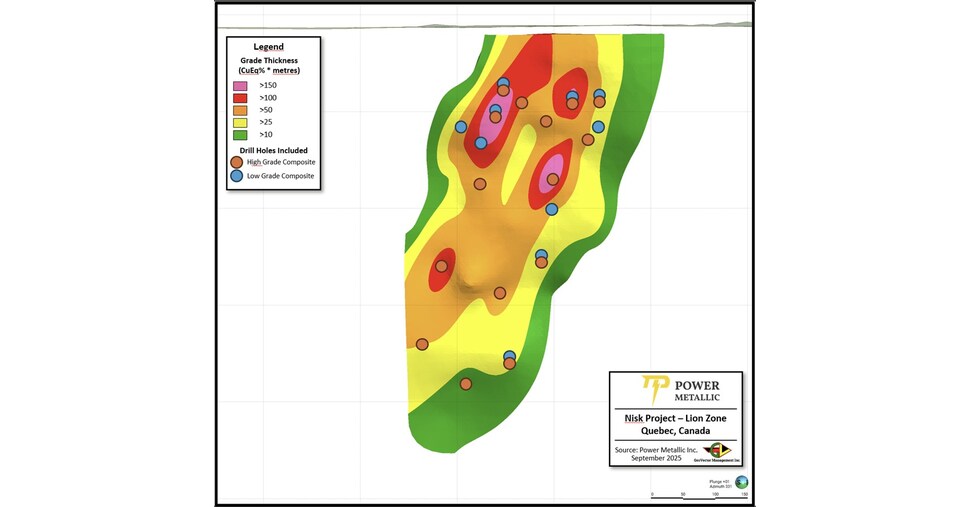
Task: Click the lowest orange drill hole marker on map
Action: 465,384
